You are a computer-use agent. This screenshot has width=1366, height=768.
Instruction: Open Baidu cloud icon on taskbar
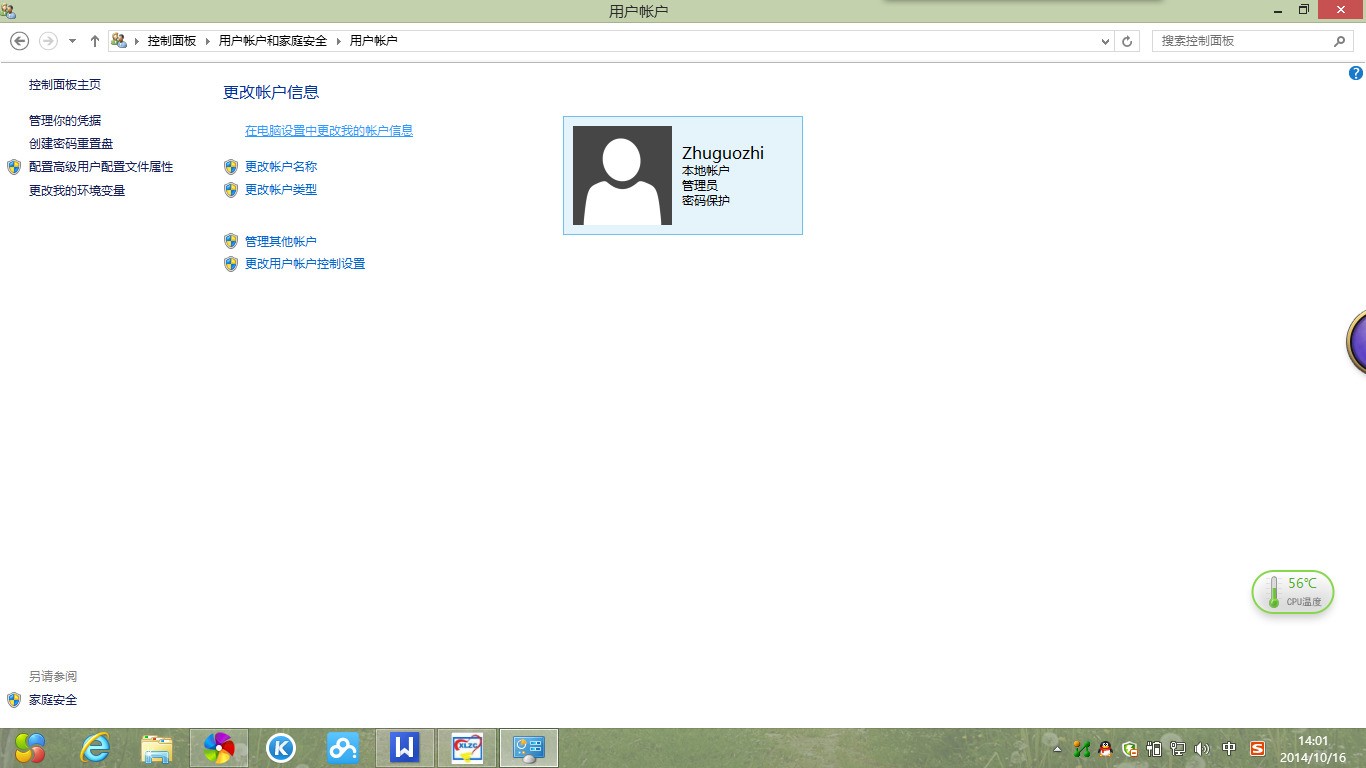click(x=343, y=748)
